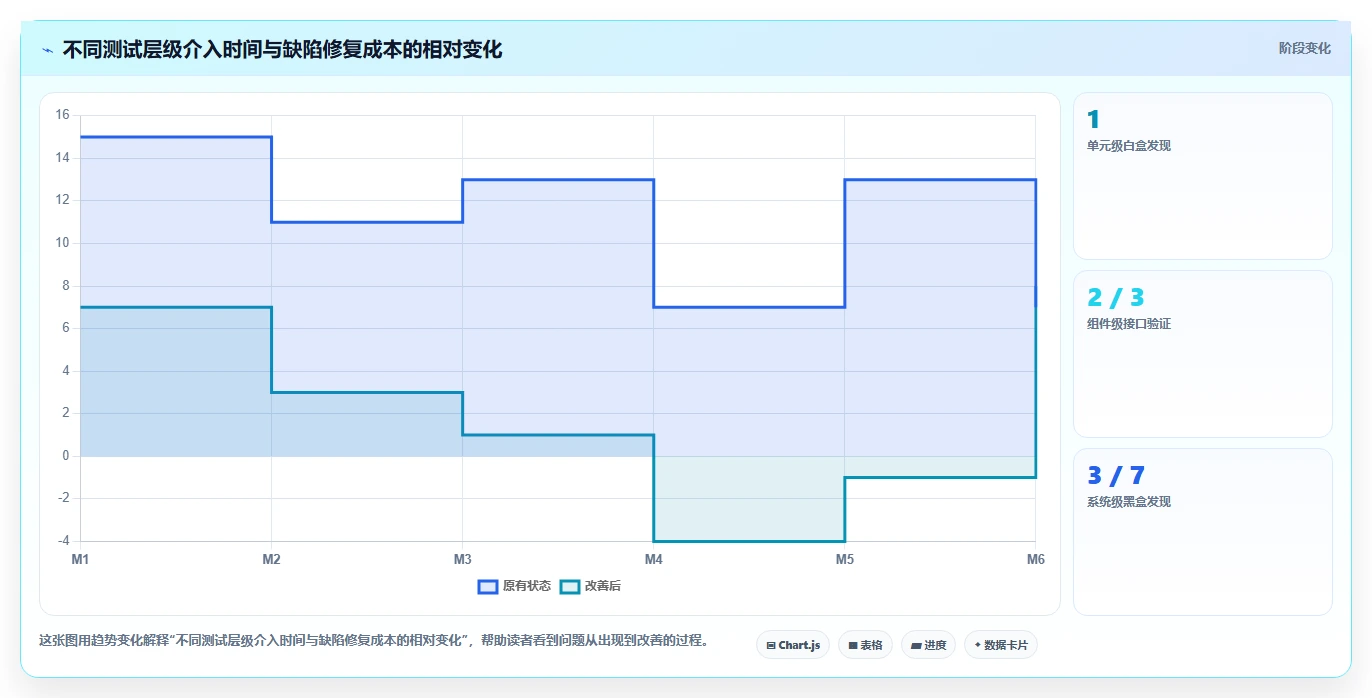The height and width of the screenshot is (698, 1372).
Task: Click the card value 1
Action: pos(1093,119)
